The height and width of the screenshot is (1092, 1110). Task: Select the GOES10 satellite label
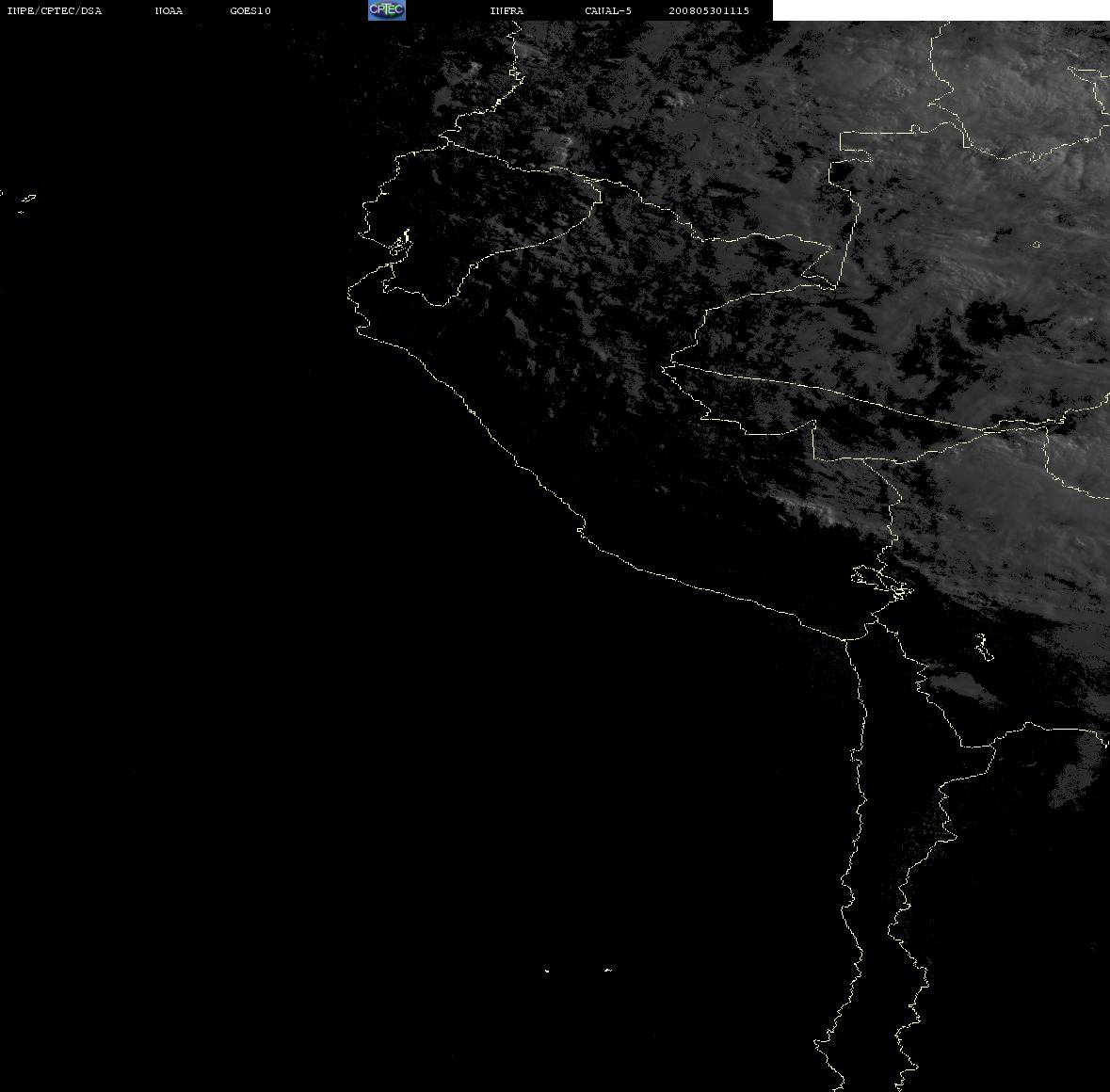pyautogui.click(x=250, y=10)
